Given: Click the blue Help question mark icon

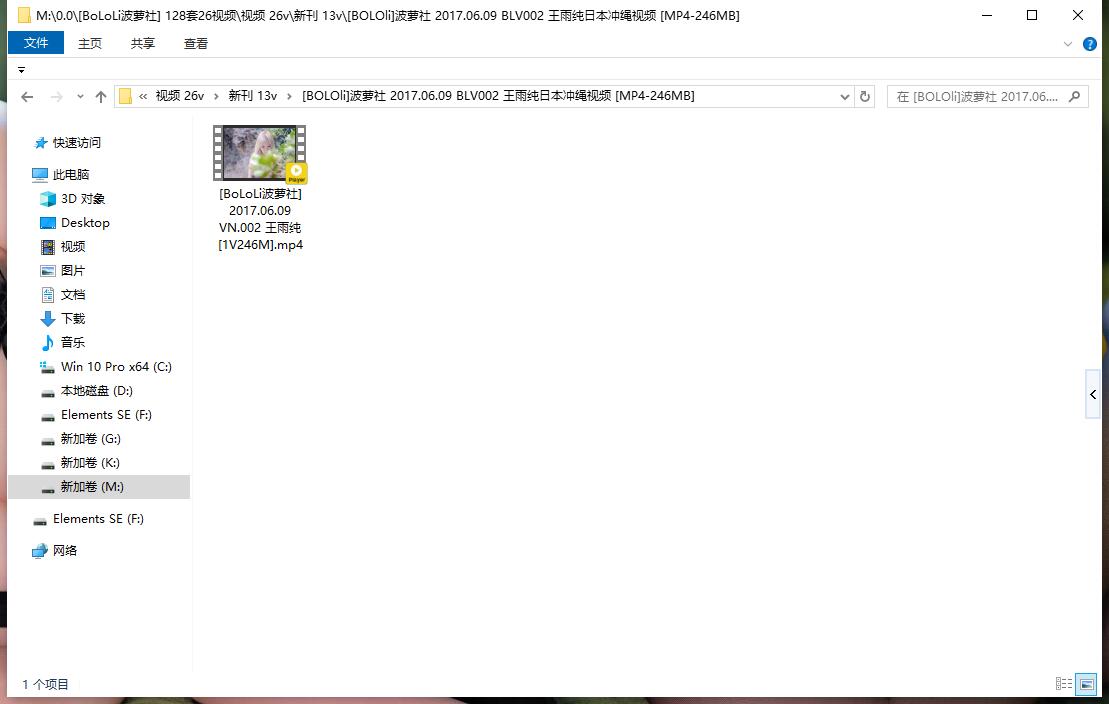Looking at the screenshot, I should [x=1091, y=44].
